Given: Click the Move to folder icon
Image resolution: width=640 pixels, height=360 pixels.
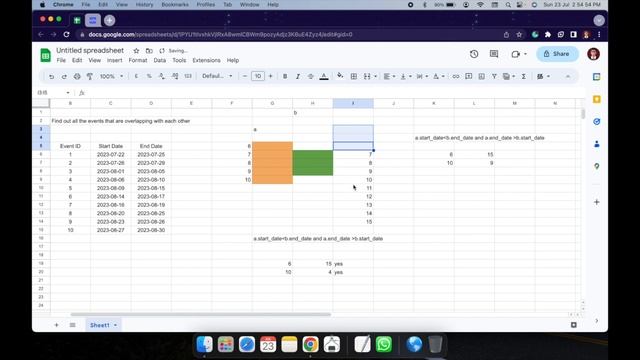Looking at the screenshot, I should tap(149, 51).
